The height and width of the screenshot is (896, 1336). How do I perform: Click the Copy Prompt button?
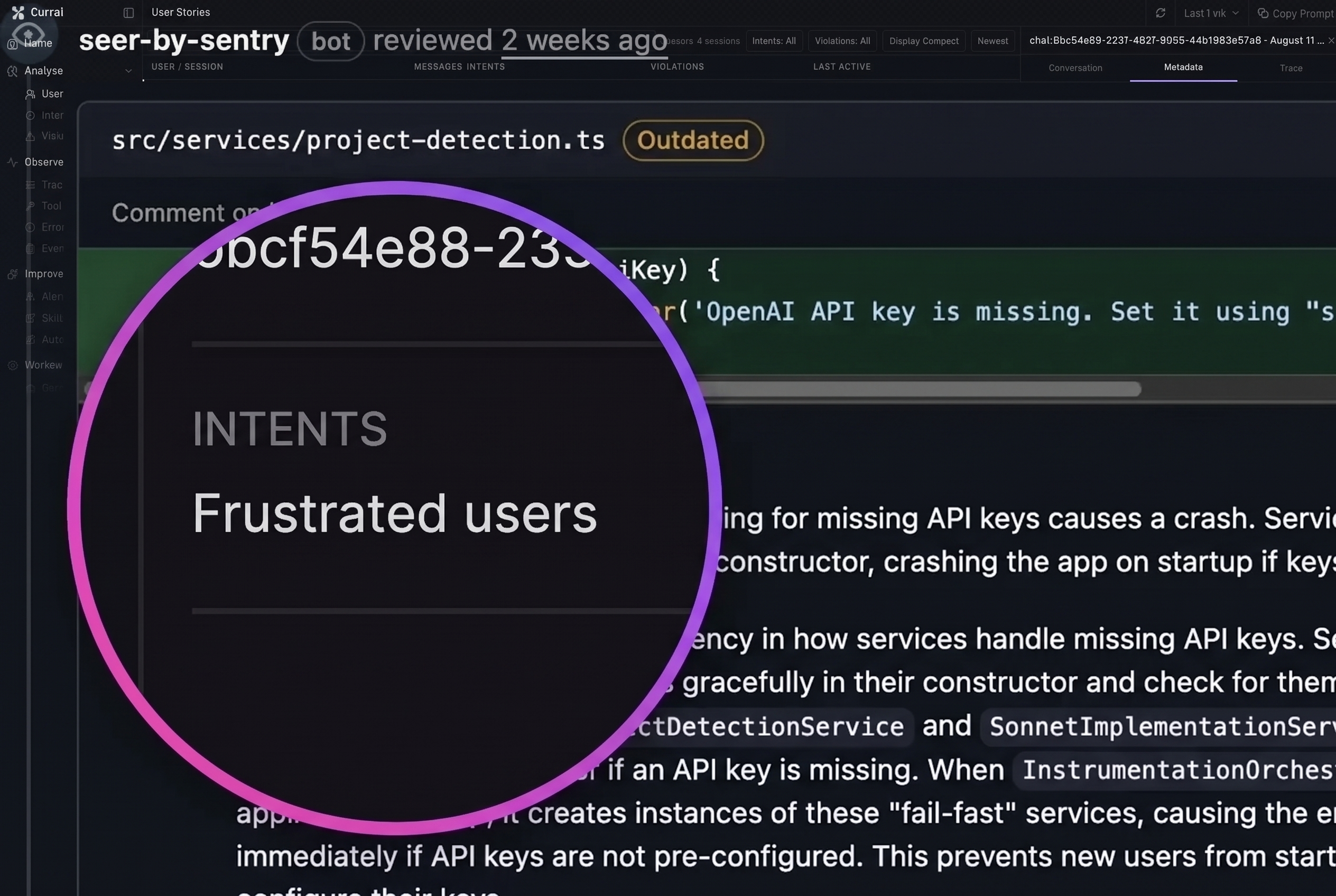[1296, 13]
